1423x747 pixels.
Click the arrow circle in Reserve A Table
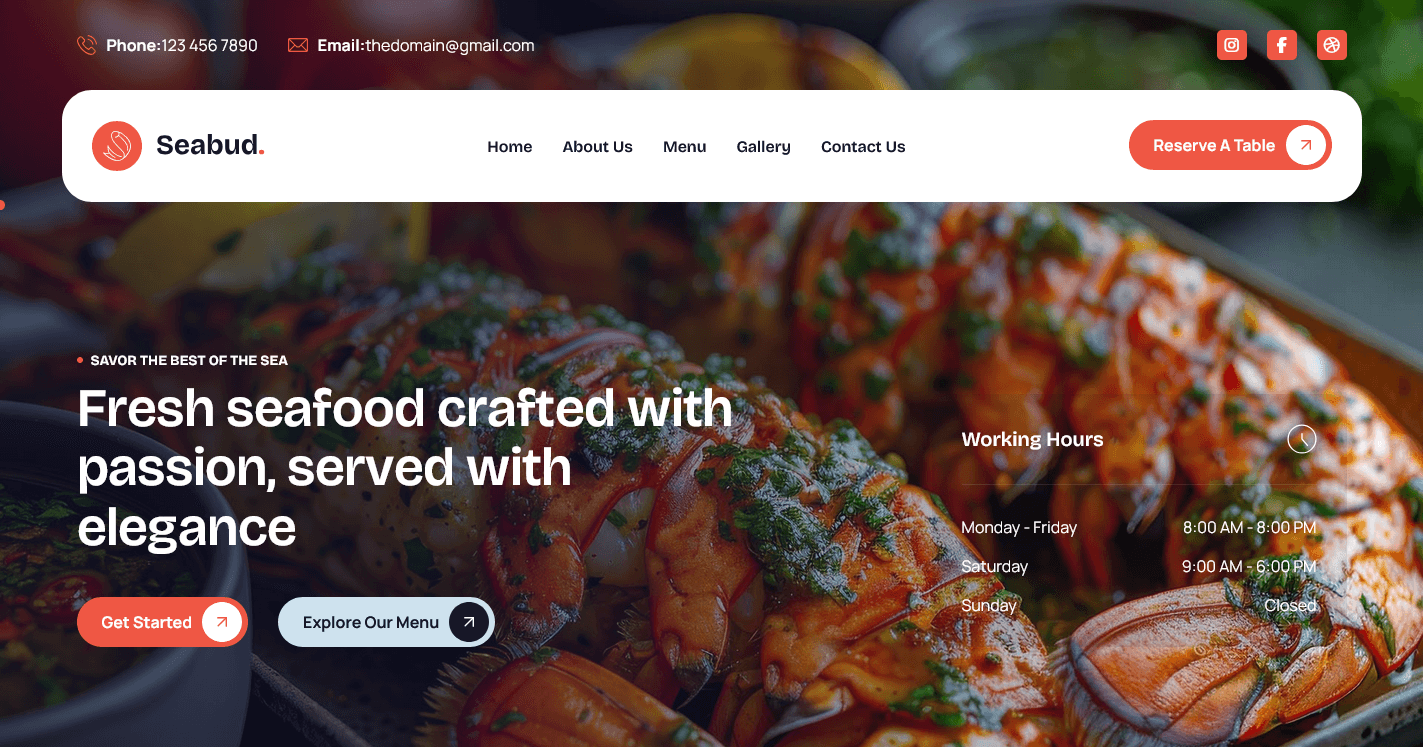(1306, 145)
